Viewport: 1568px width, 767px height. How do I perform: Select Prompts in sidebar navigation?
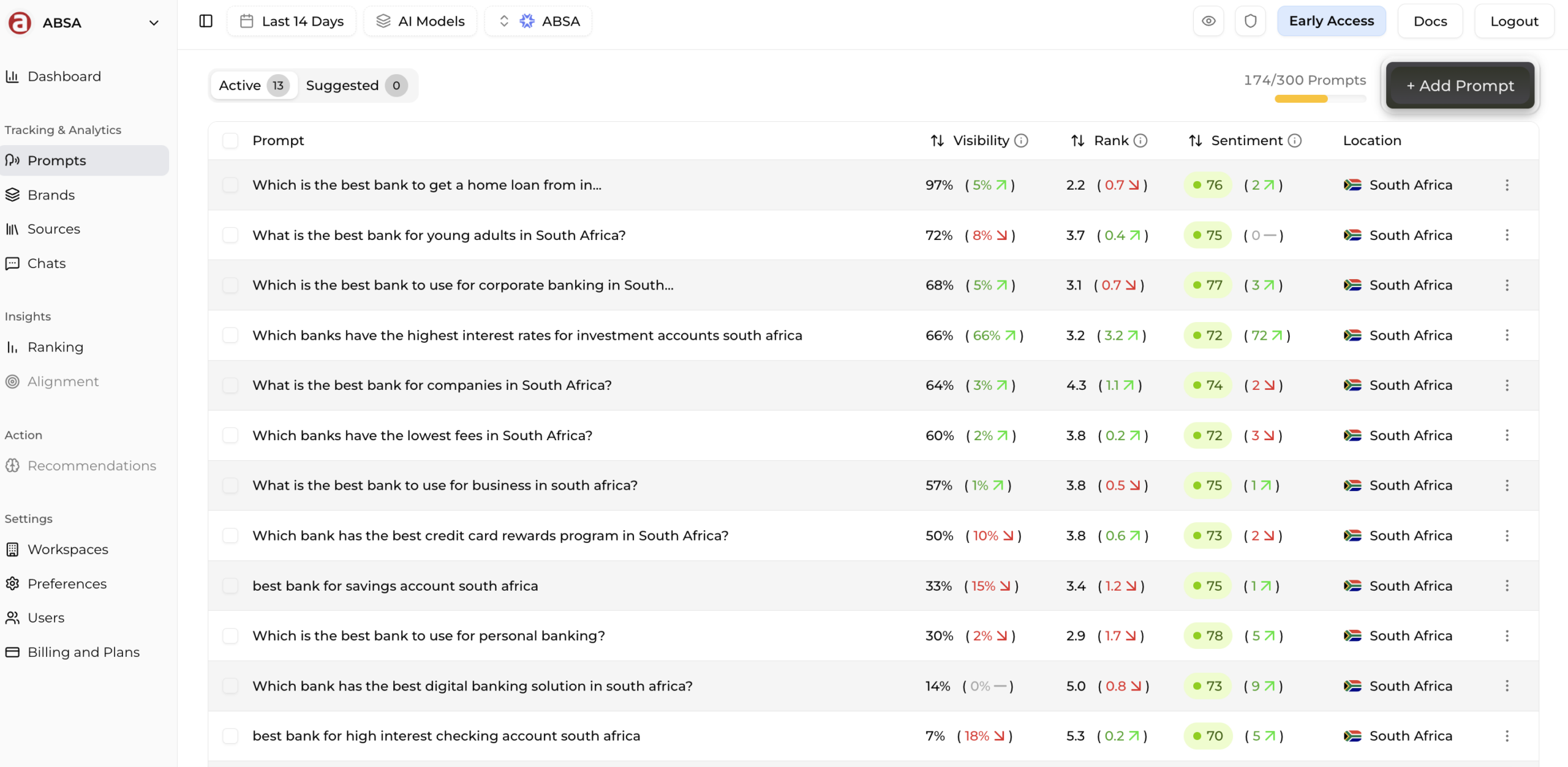tap(85, 160)
